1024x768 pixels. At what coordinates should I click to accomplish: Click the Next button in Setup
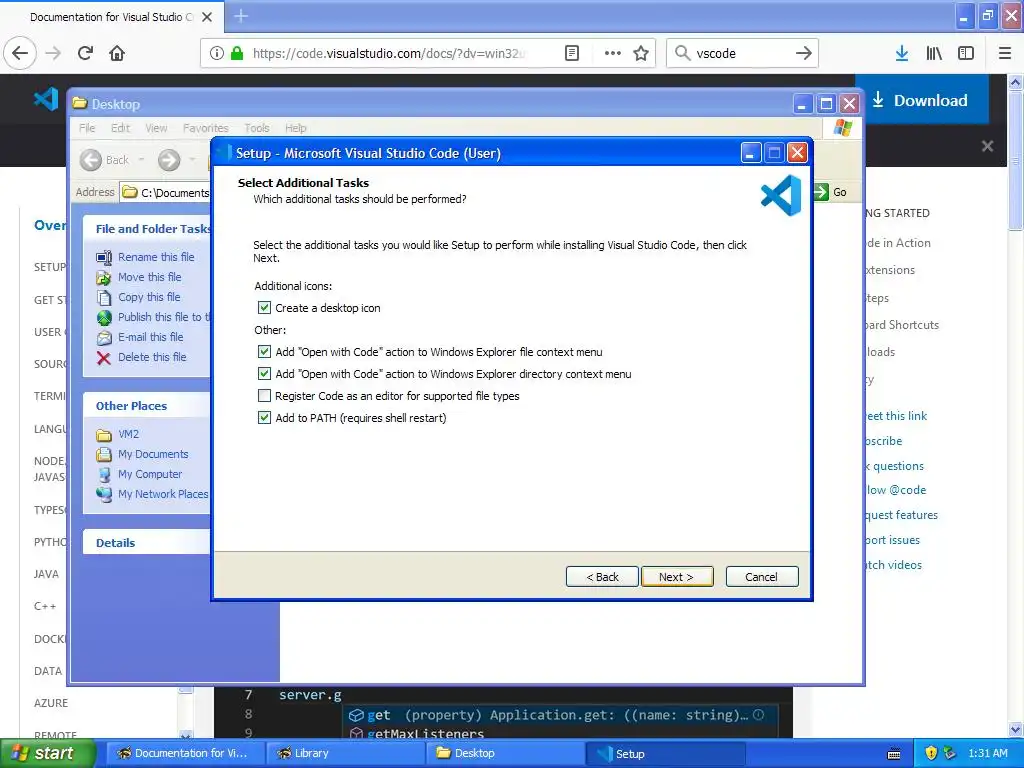[677, 577]
